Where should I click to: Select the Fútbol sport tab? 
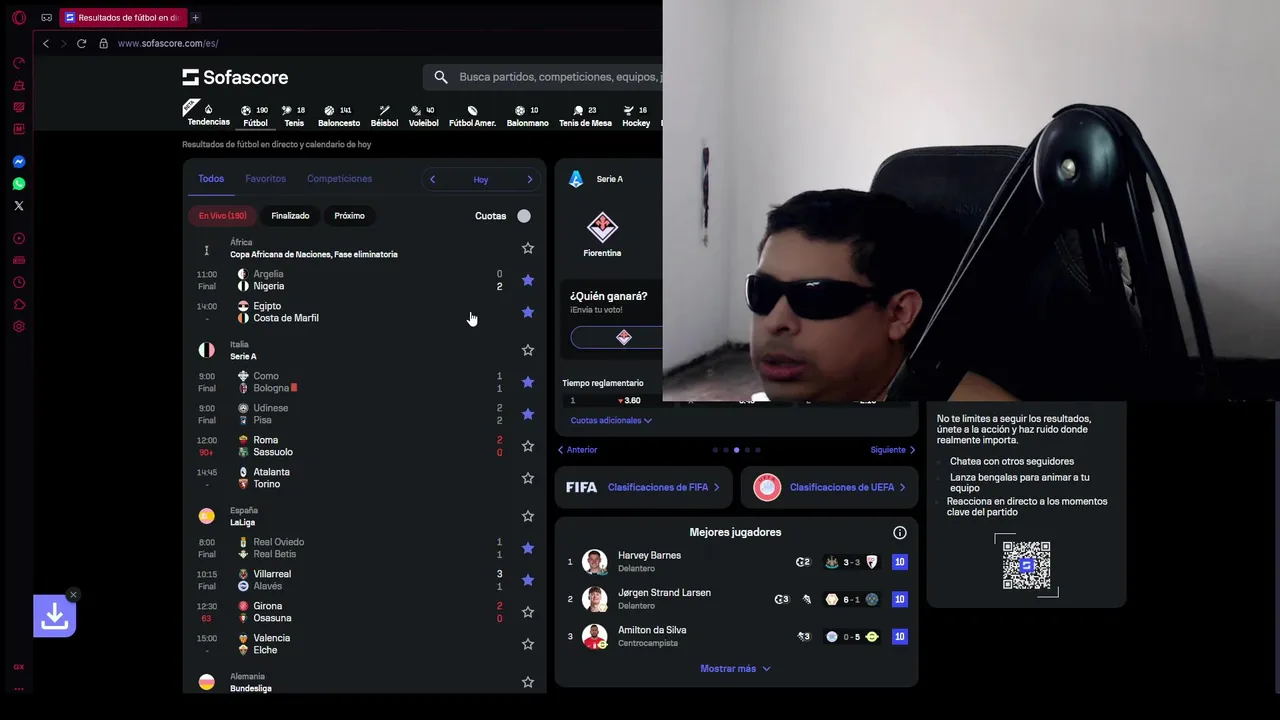coord(255,116)
